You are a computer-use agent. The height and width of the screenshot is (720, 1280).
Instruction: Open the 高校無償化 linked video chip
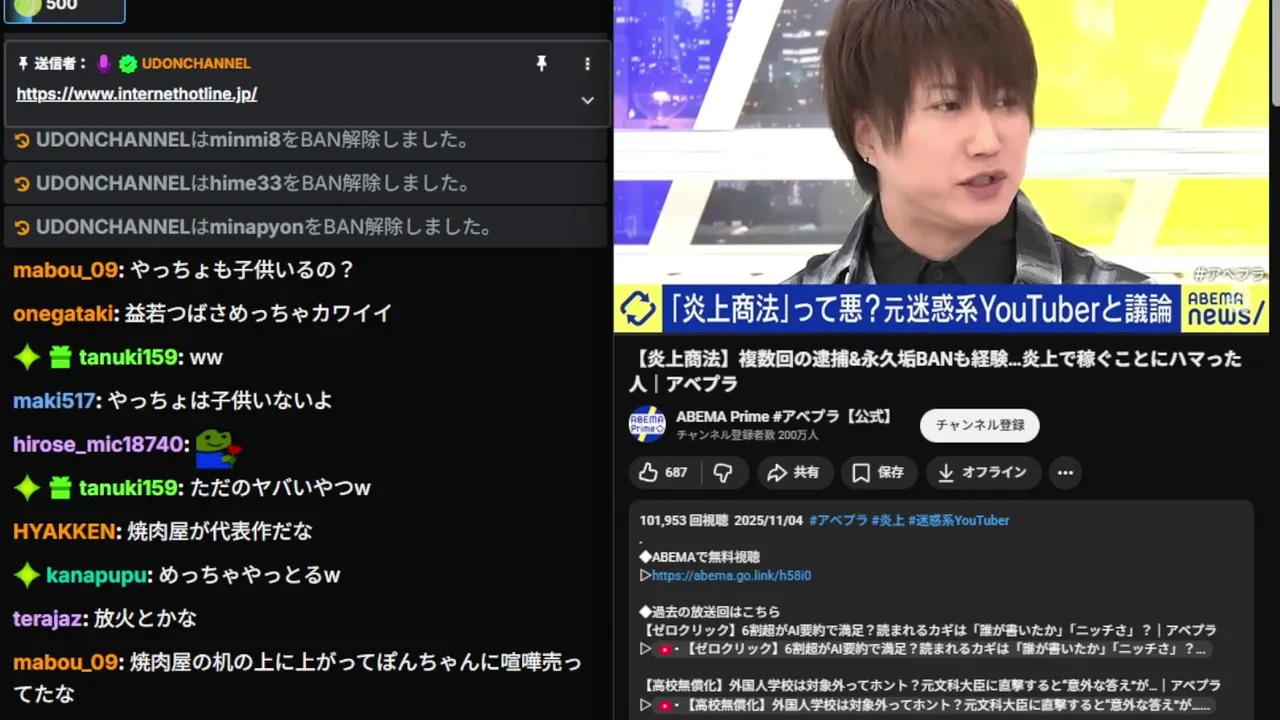[933, 705]
